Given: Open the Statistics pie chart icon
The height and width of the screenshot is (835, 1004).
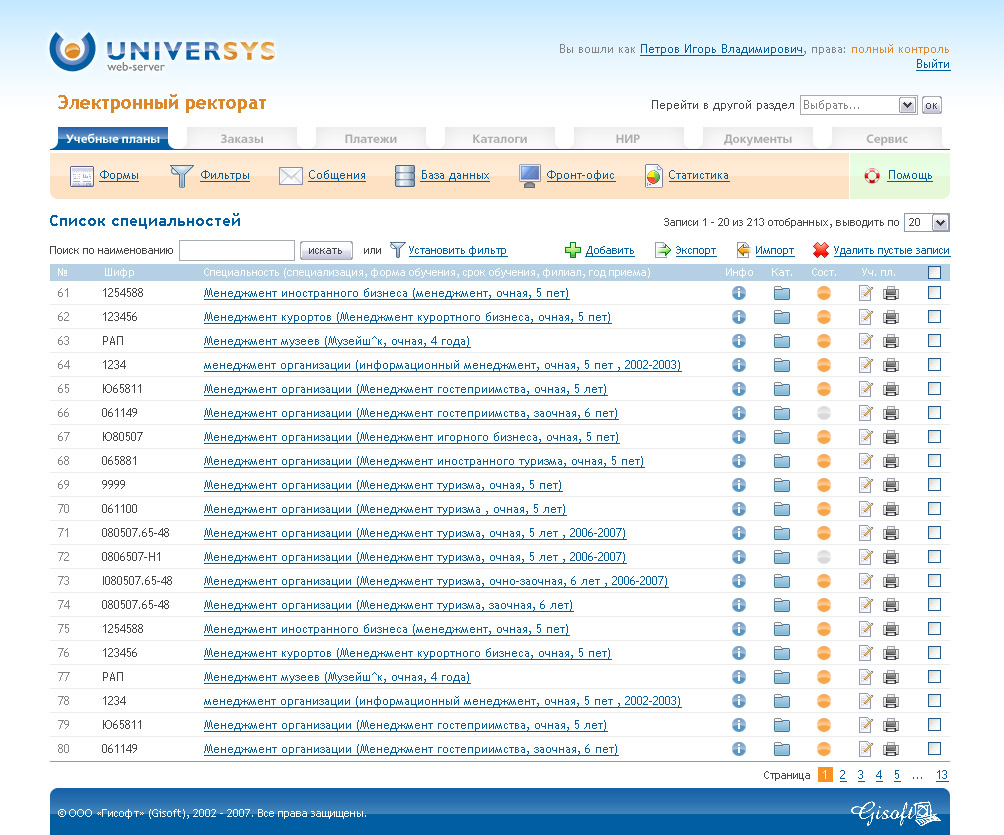Looking at the screenshot, I should pyautogui.click(x=654, y=176).
